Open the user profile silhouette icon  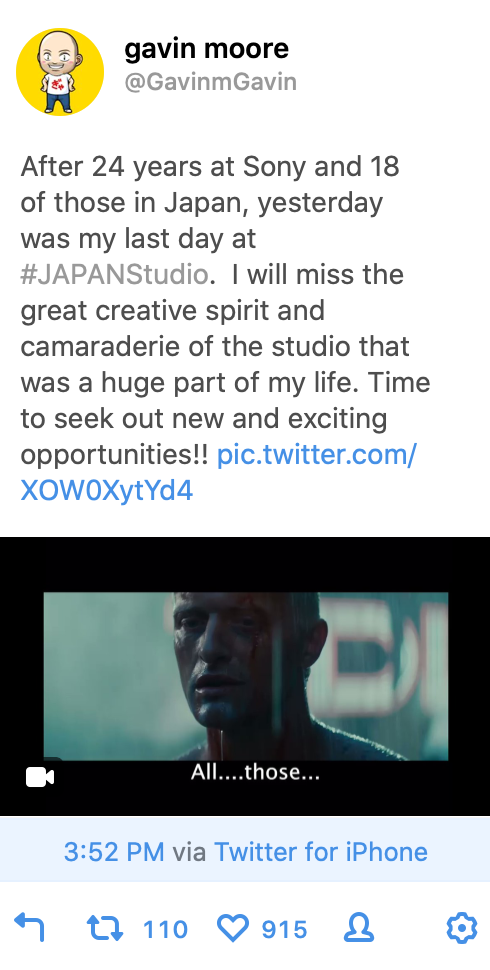358,928
